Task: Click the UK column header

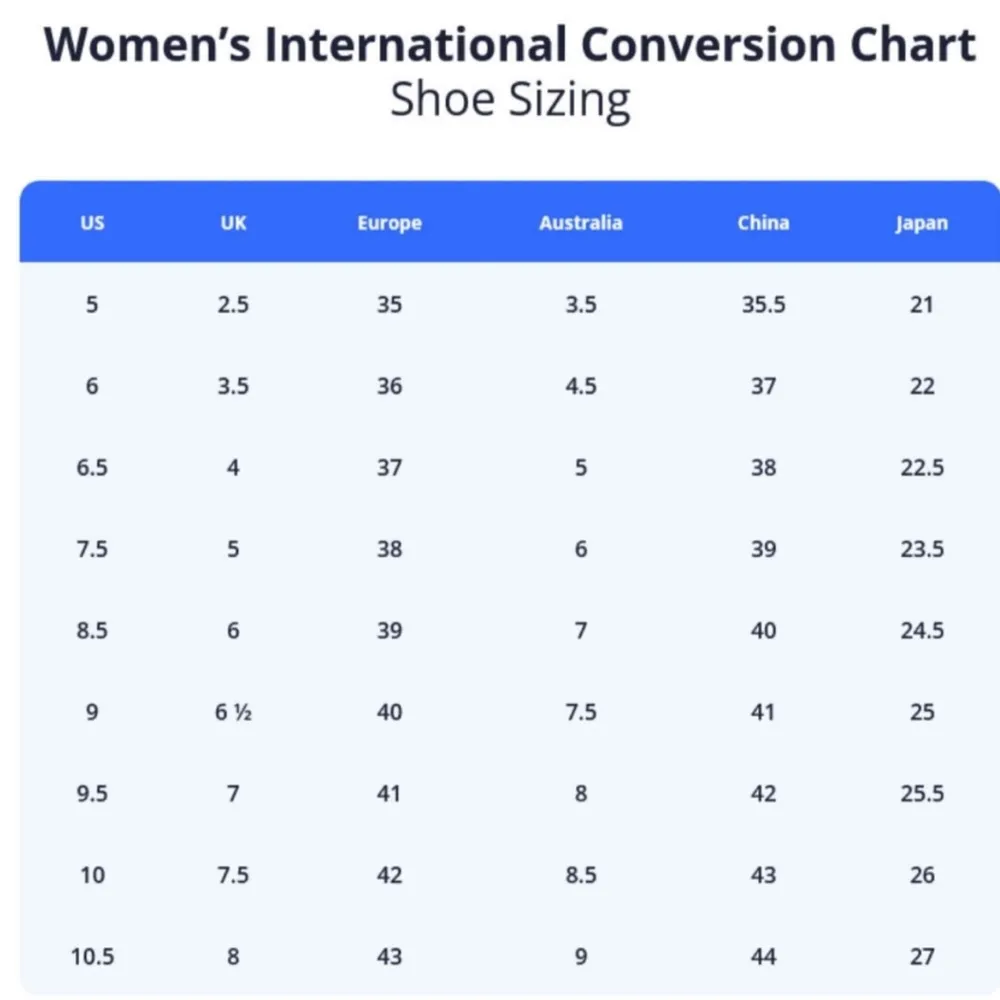Action: (x=233, y=223)
